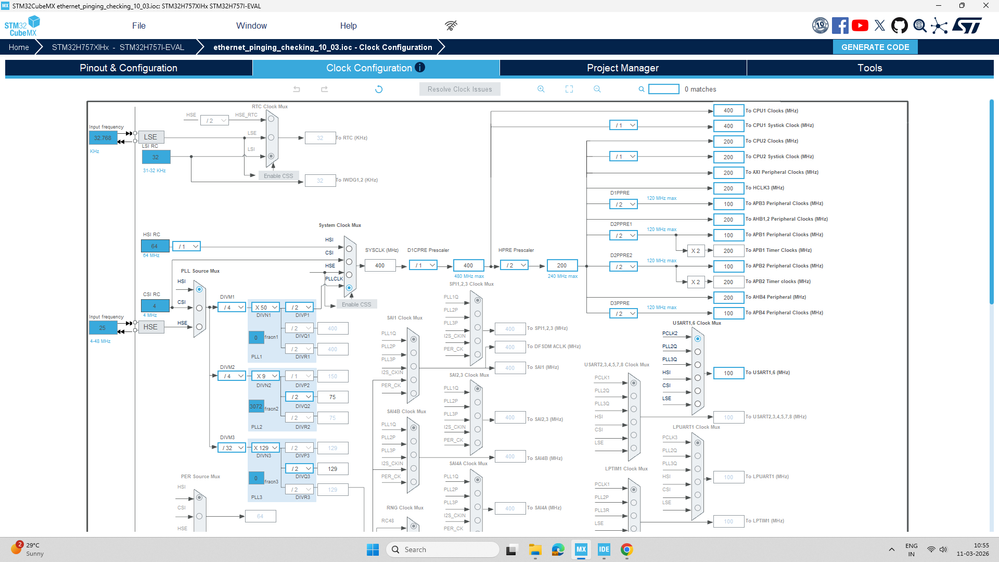Image resolution: width=999 pixels, height=562 pixels.
Task: Zoom in on the clock diagram
Action: click(x=541, y=89)
